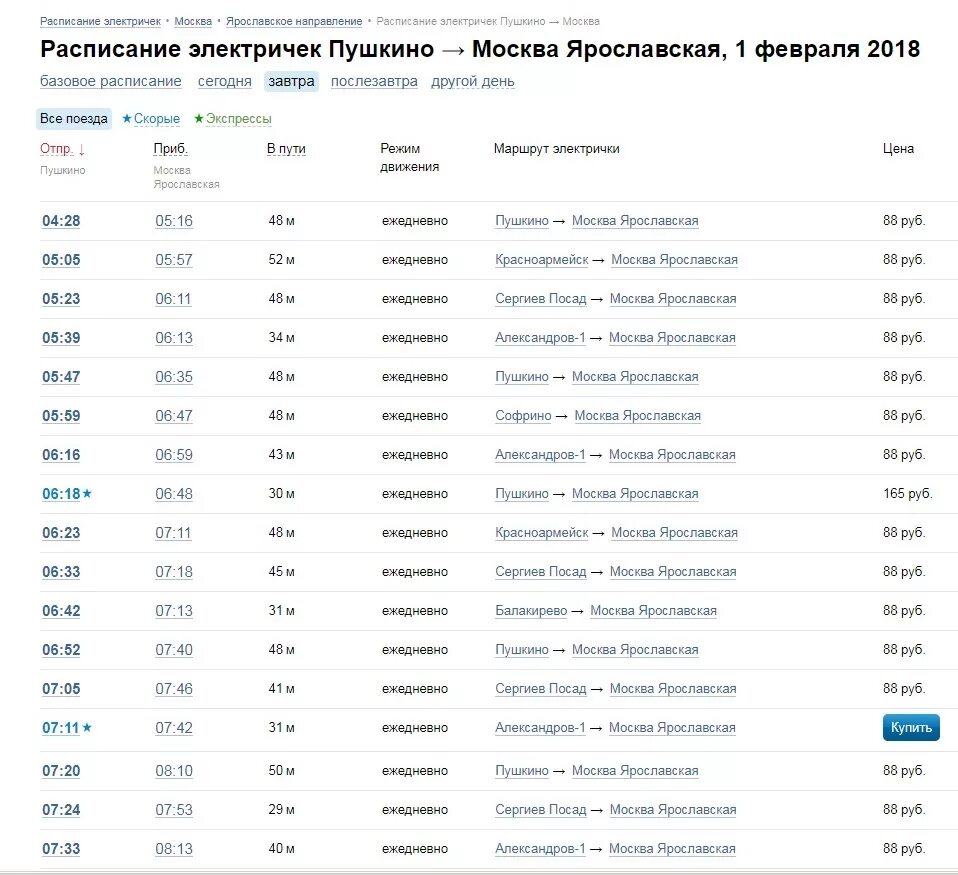
Task: Open Красноармейск station in 05:05 row
Action: 542,260
